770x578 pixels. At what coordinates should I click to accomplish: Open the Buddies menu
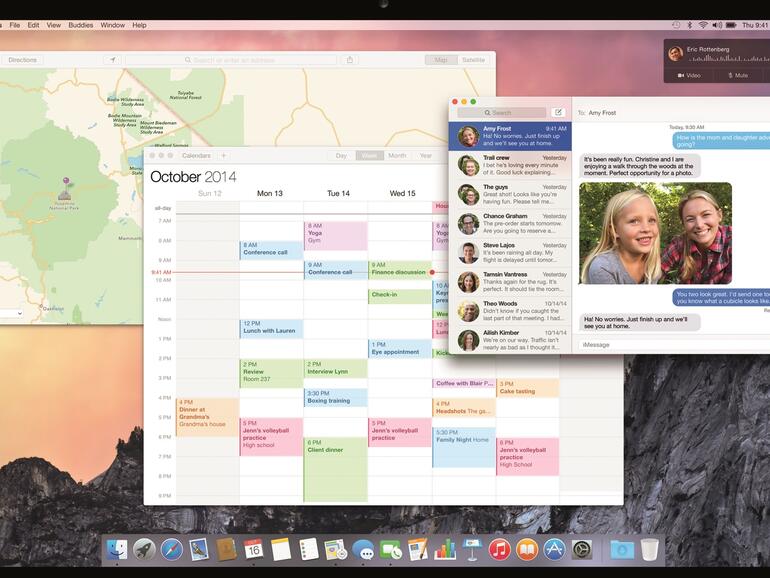81,25
